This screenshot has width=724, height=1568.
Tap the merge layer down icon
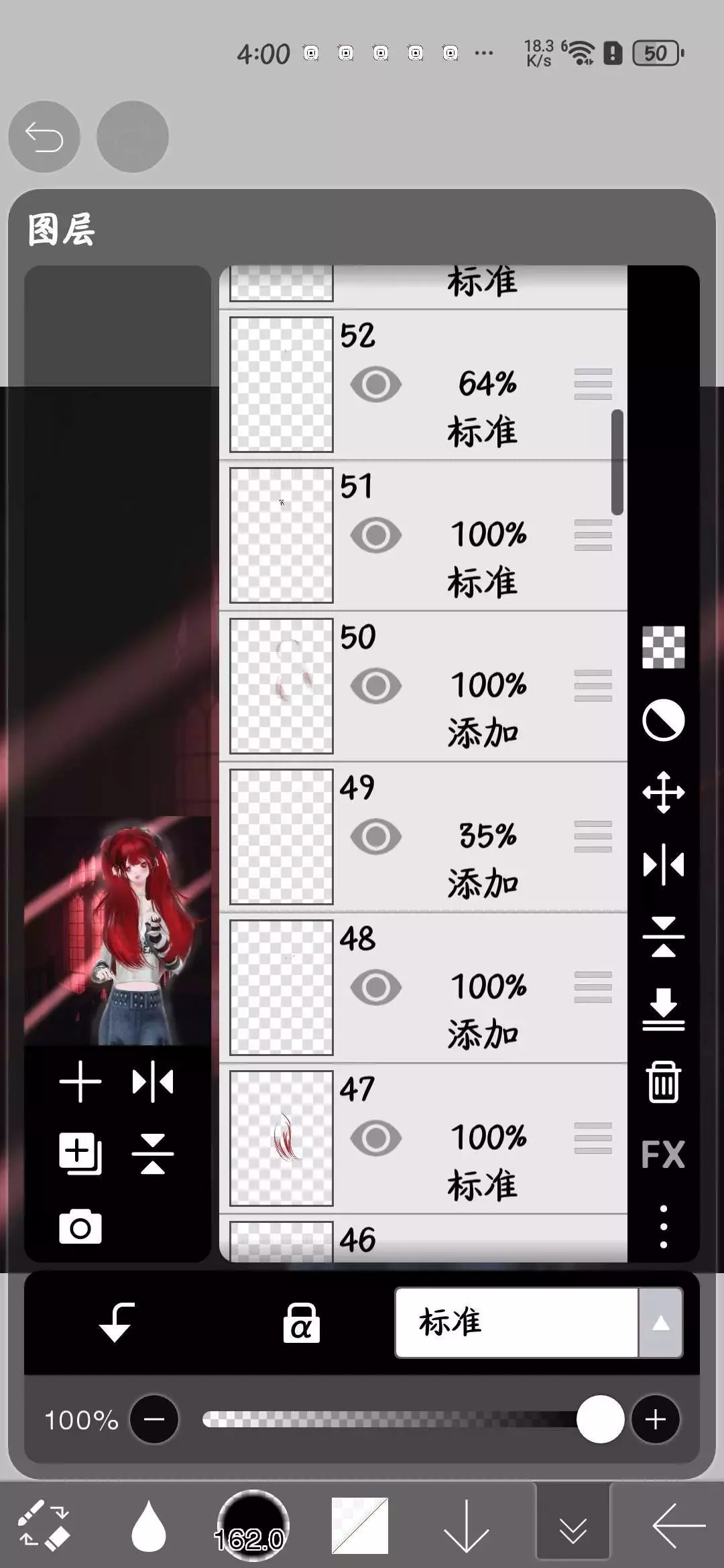click(664, 1008)
